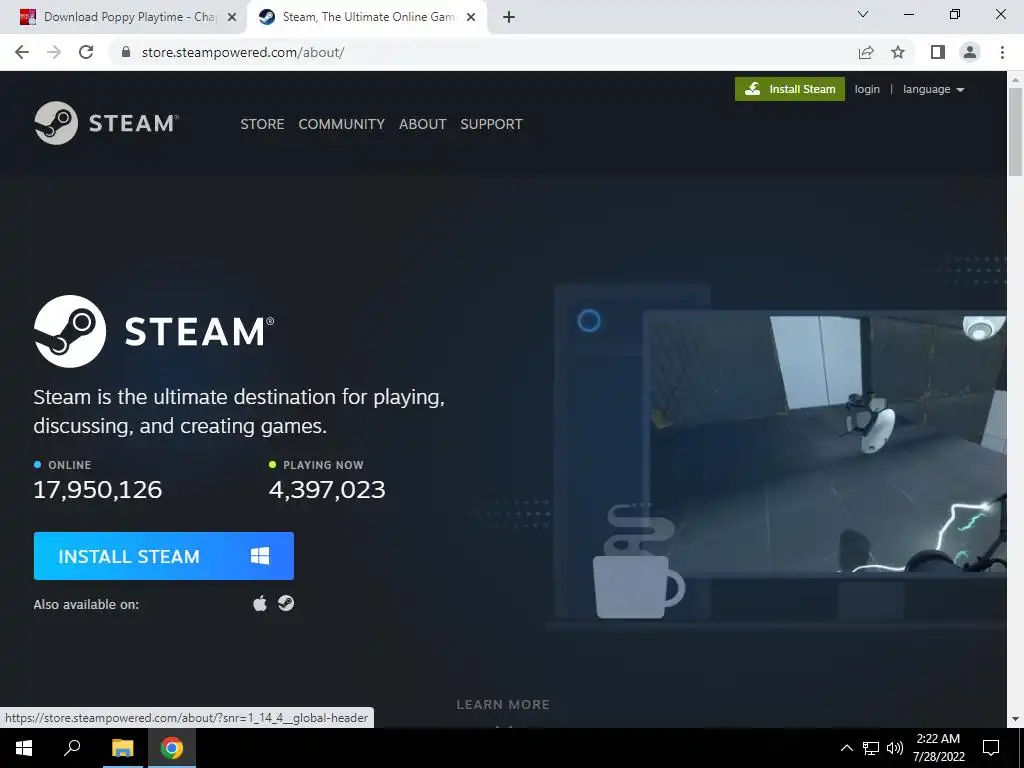Click the padlock site info icon
This screenshot has height=768, width=1024.
(x=126, y=52)
